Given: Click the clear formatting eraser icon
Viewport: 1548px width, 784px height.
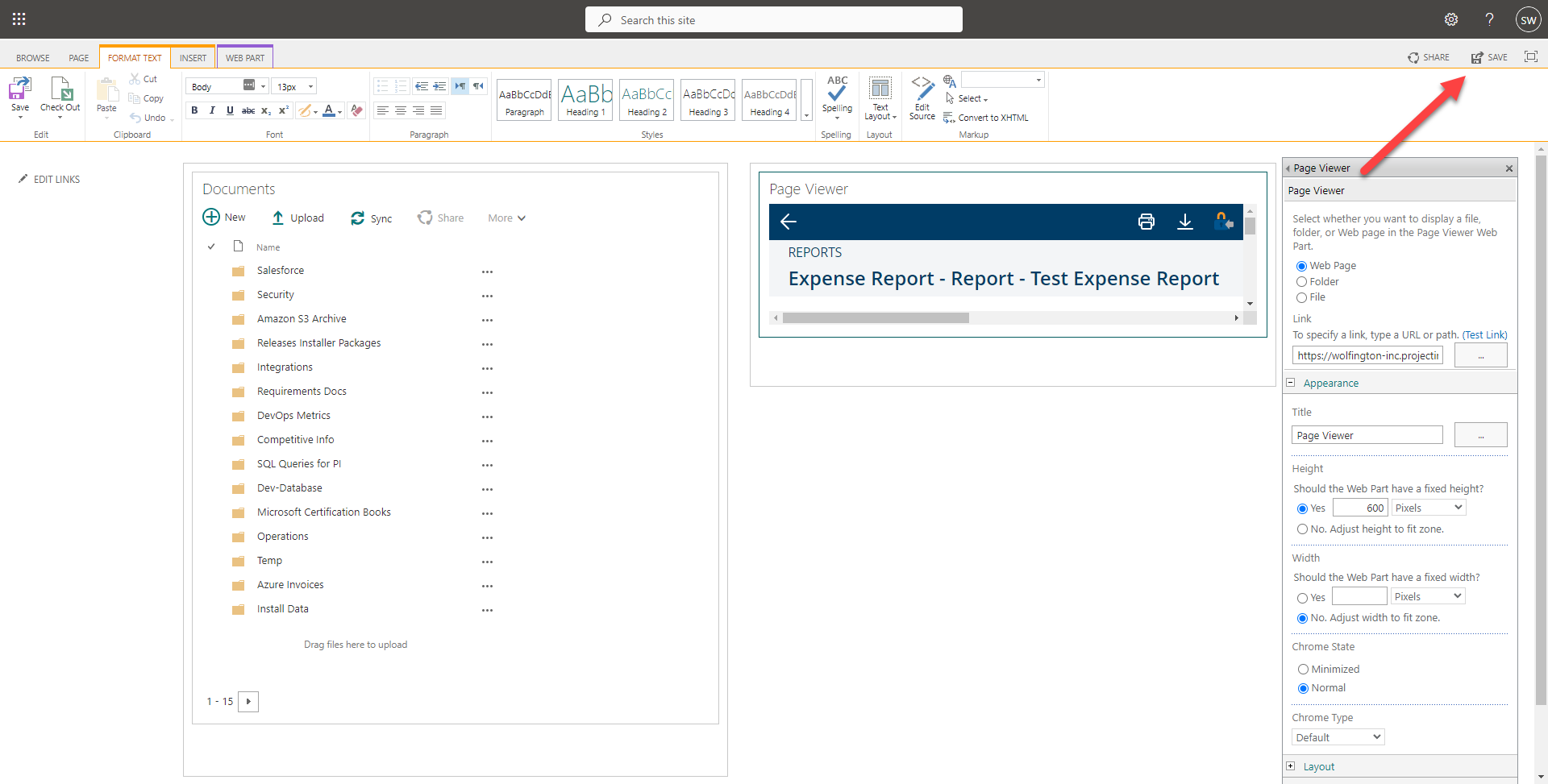Looking at the screenshot, I should pyautogui.click(x=357, y=110).
